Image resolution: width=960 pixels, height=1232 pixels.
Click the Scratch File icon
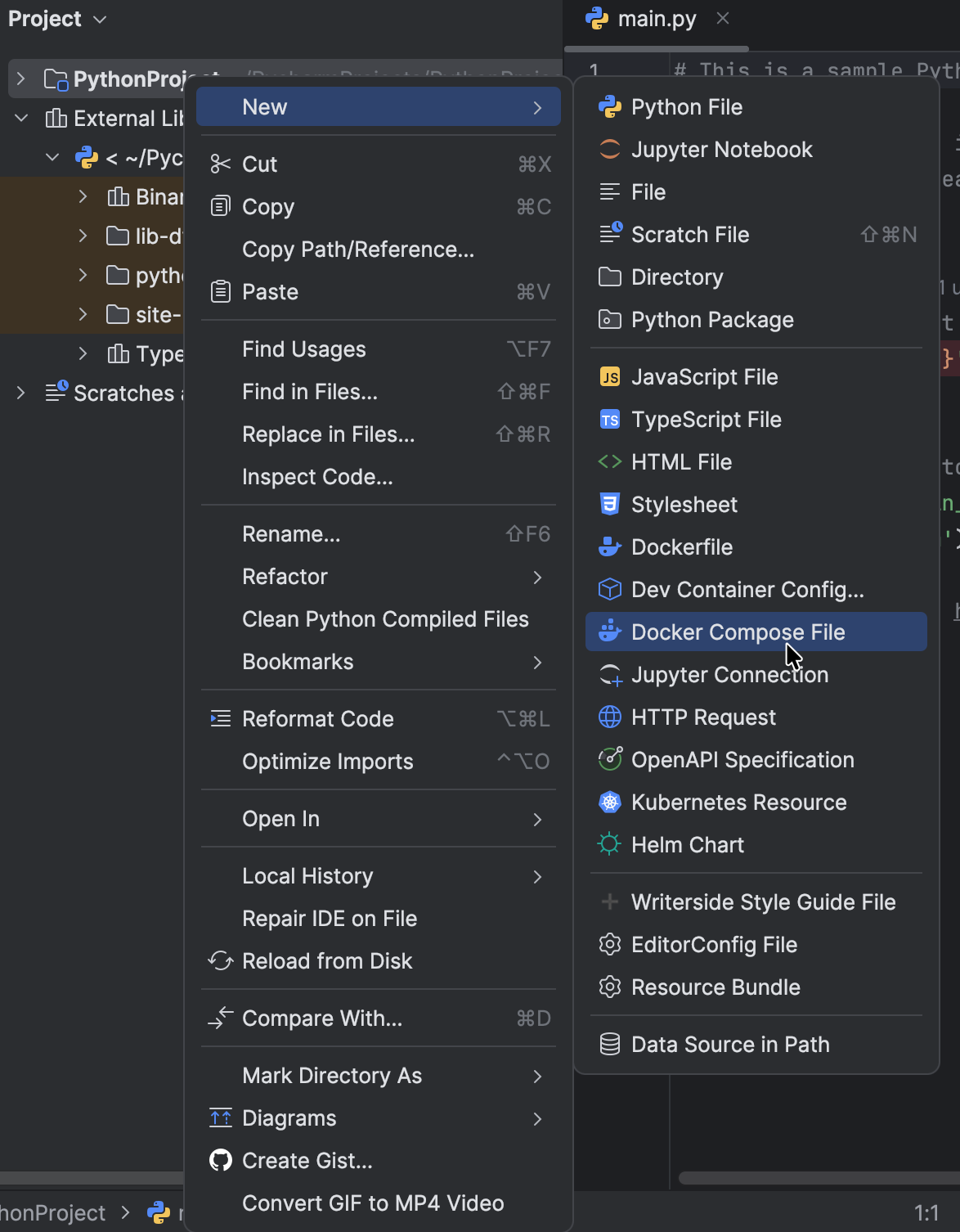[x=610, y=235]
